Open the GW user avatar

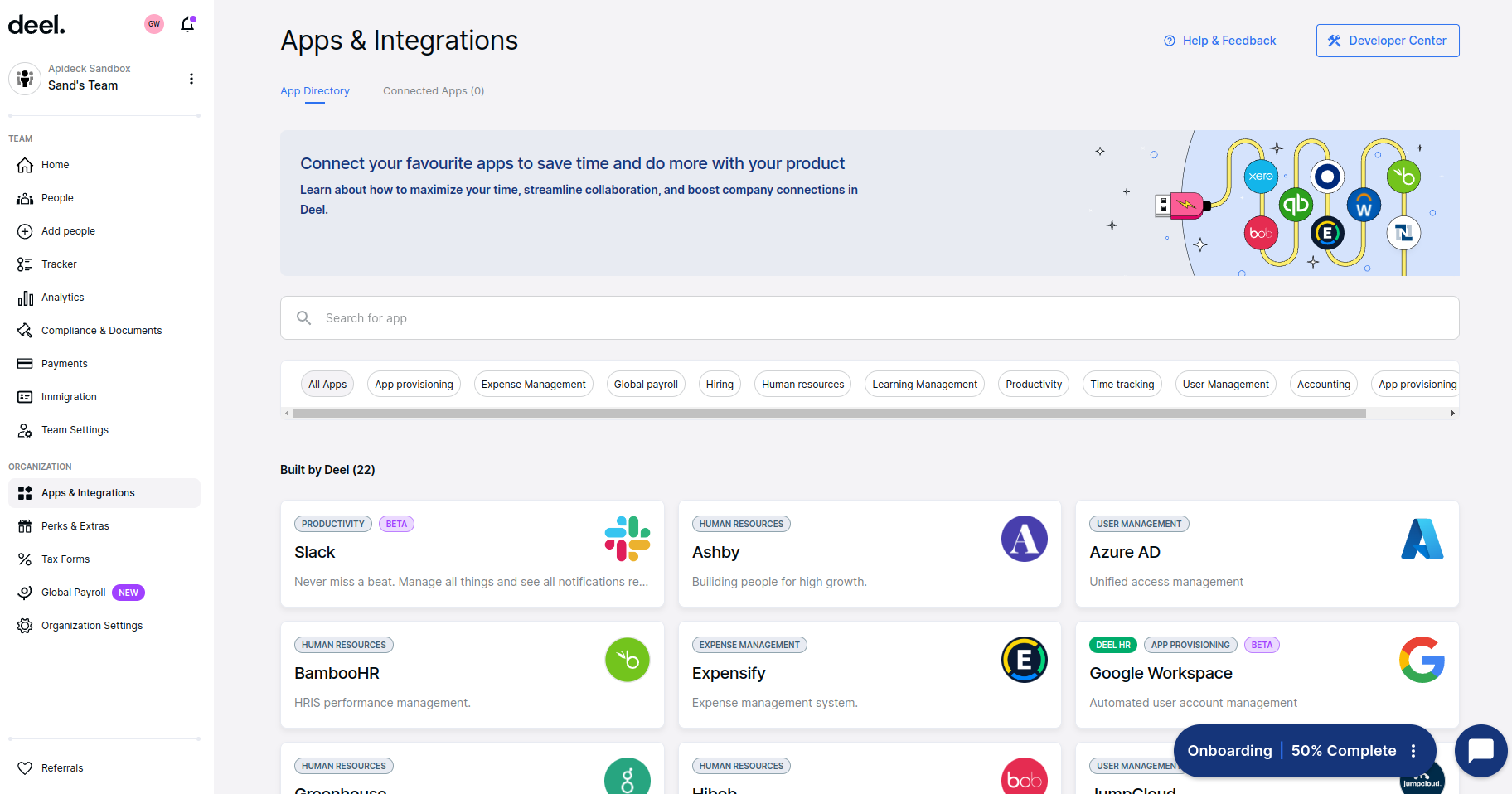(154, 24)
